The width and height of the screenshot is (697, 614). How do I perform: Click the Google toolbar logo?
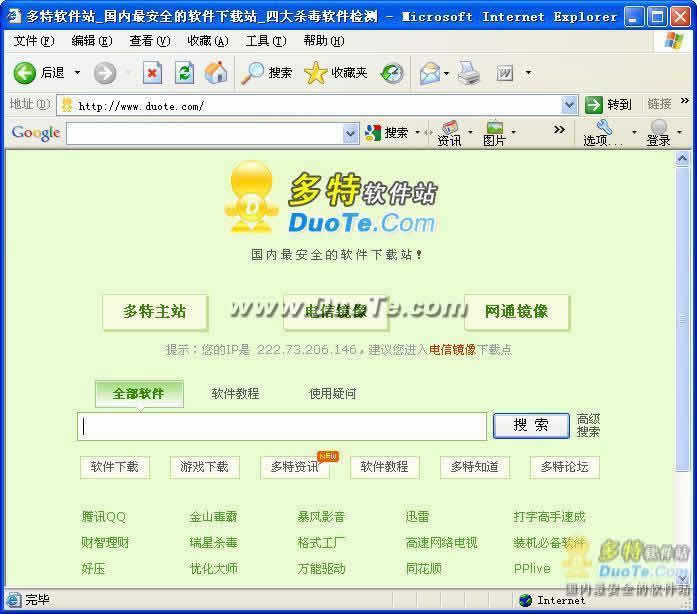pos(36,132)
